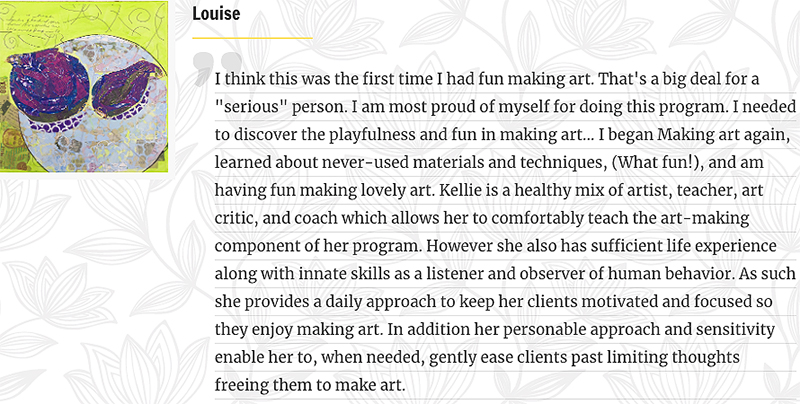Screen dimensions: 800x404
Task: Click the line starting "I think this was"
Action: [x=487, y=79]
